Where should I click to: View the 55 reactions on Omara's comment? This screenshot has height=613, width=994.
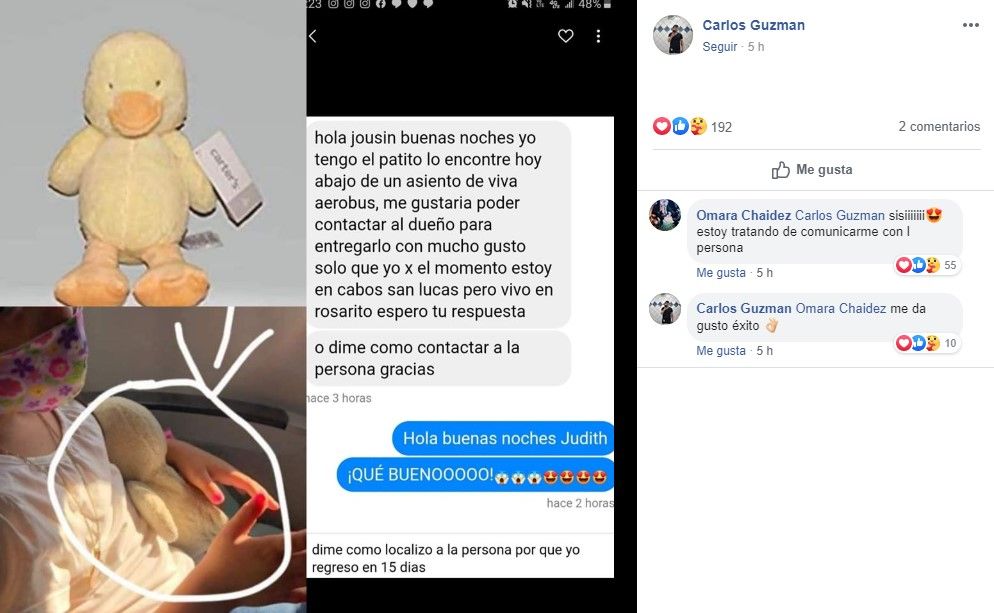pos(927,265)
